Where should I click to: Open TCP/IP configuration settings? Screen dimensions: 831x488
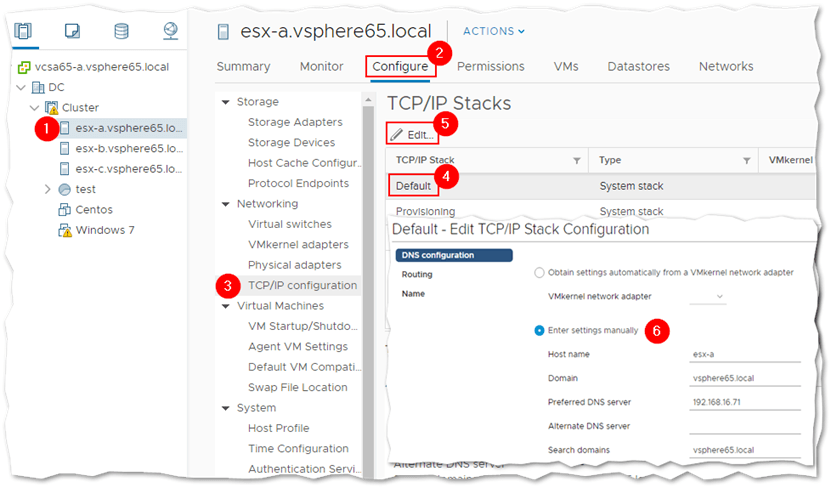[303, 286]
